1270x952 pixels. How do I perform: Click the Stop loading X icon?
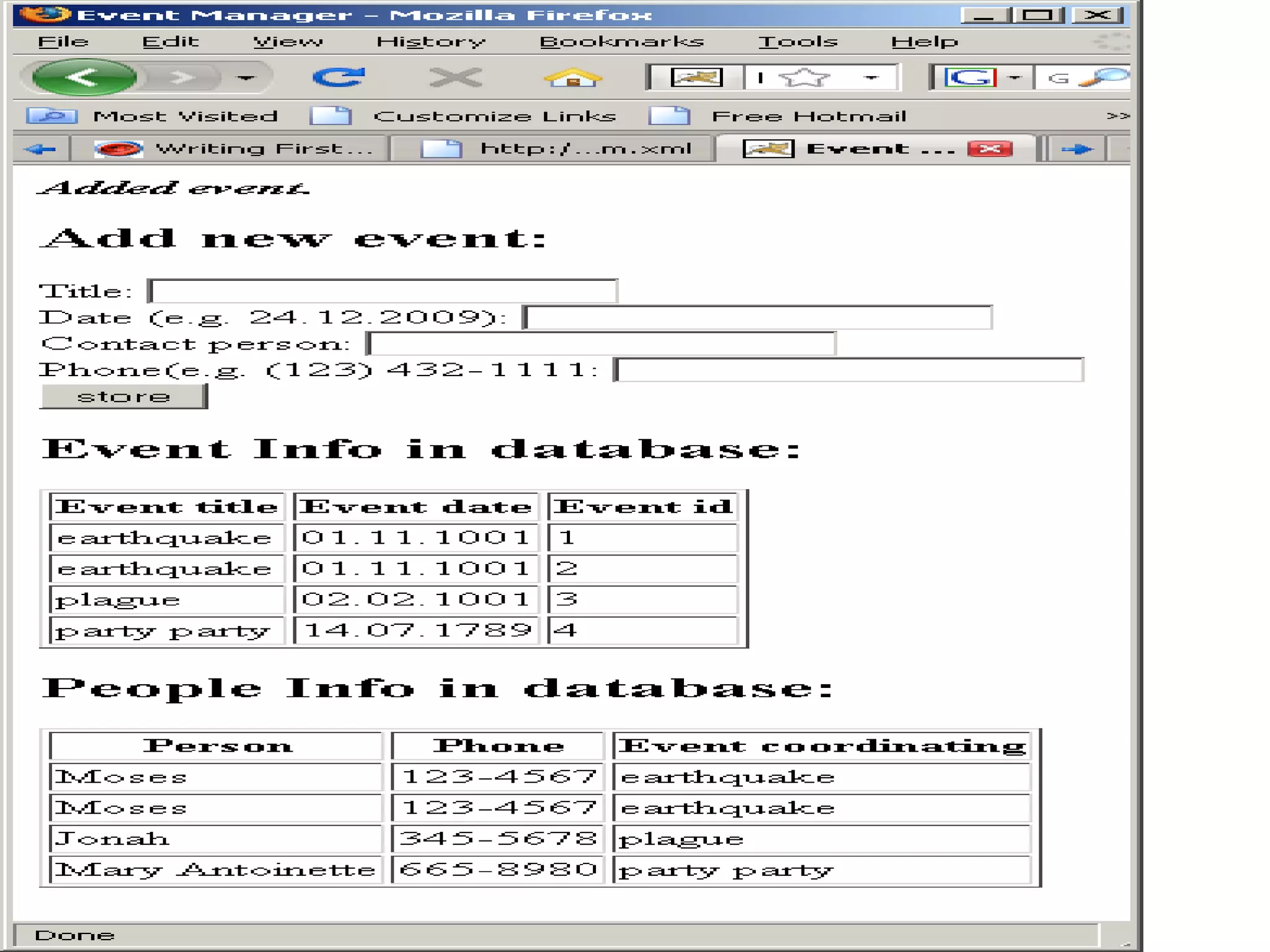456,78
